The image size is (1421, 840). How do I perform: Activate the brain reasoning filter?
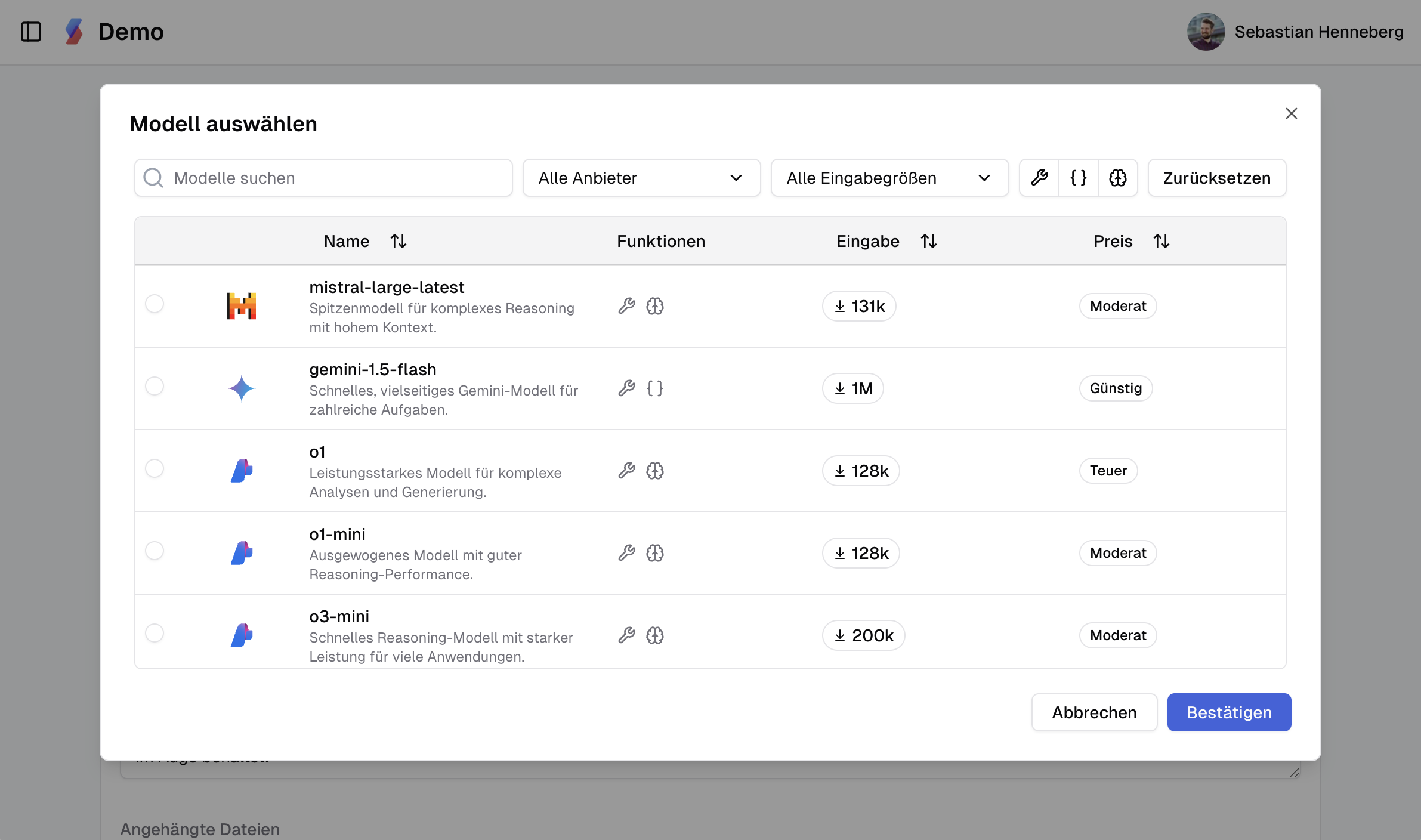coord(1117,177)
